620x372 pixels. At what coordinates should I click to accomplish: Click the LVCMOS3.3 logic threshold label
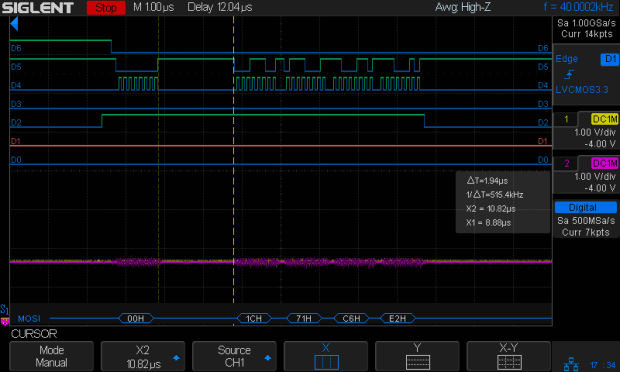pos(582,90)
